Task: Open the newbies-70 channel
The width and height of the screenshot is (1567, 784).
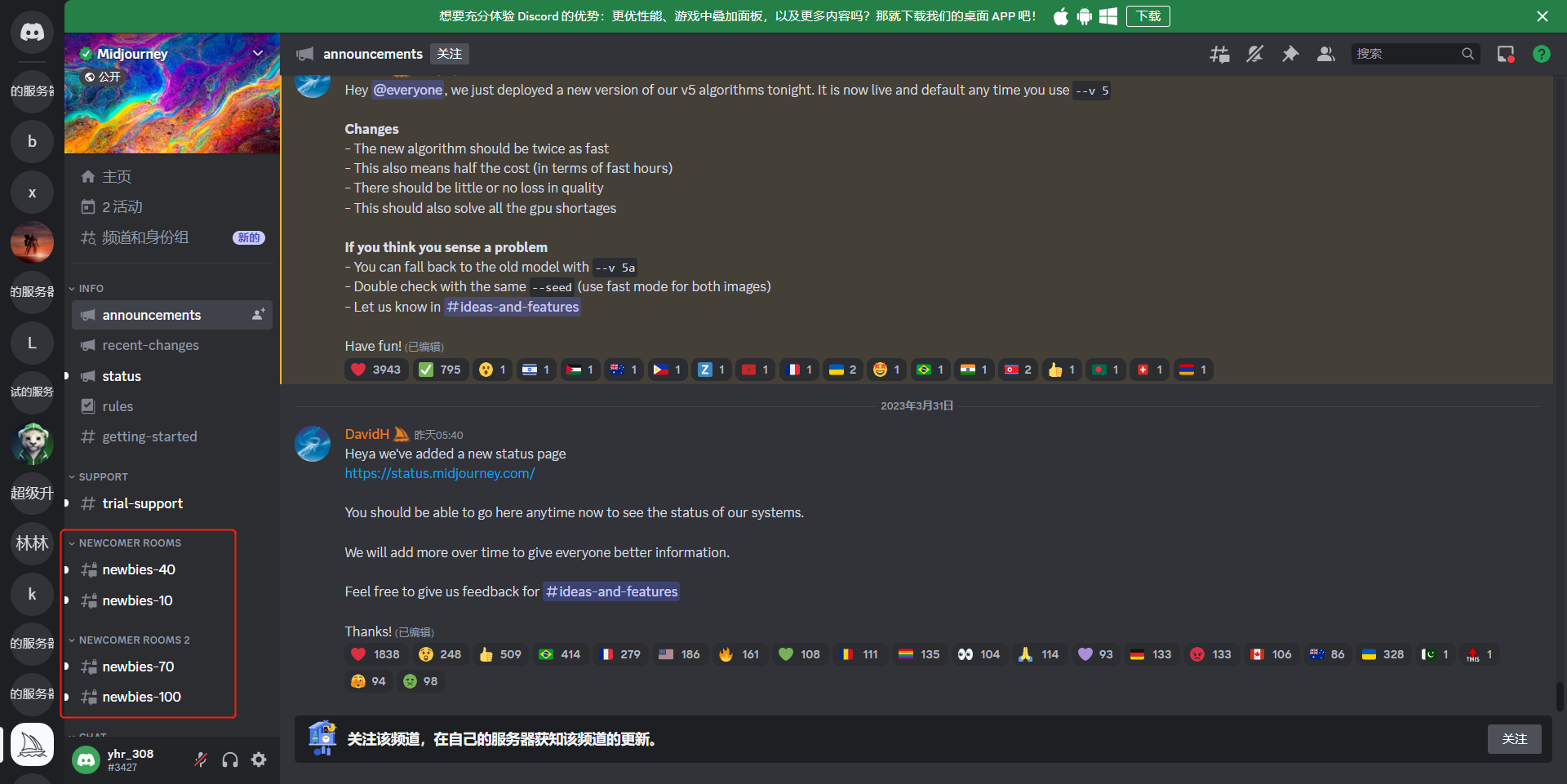Action: (172, 667)
